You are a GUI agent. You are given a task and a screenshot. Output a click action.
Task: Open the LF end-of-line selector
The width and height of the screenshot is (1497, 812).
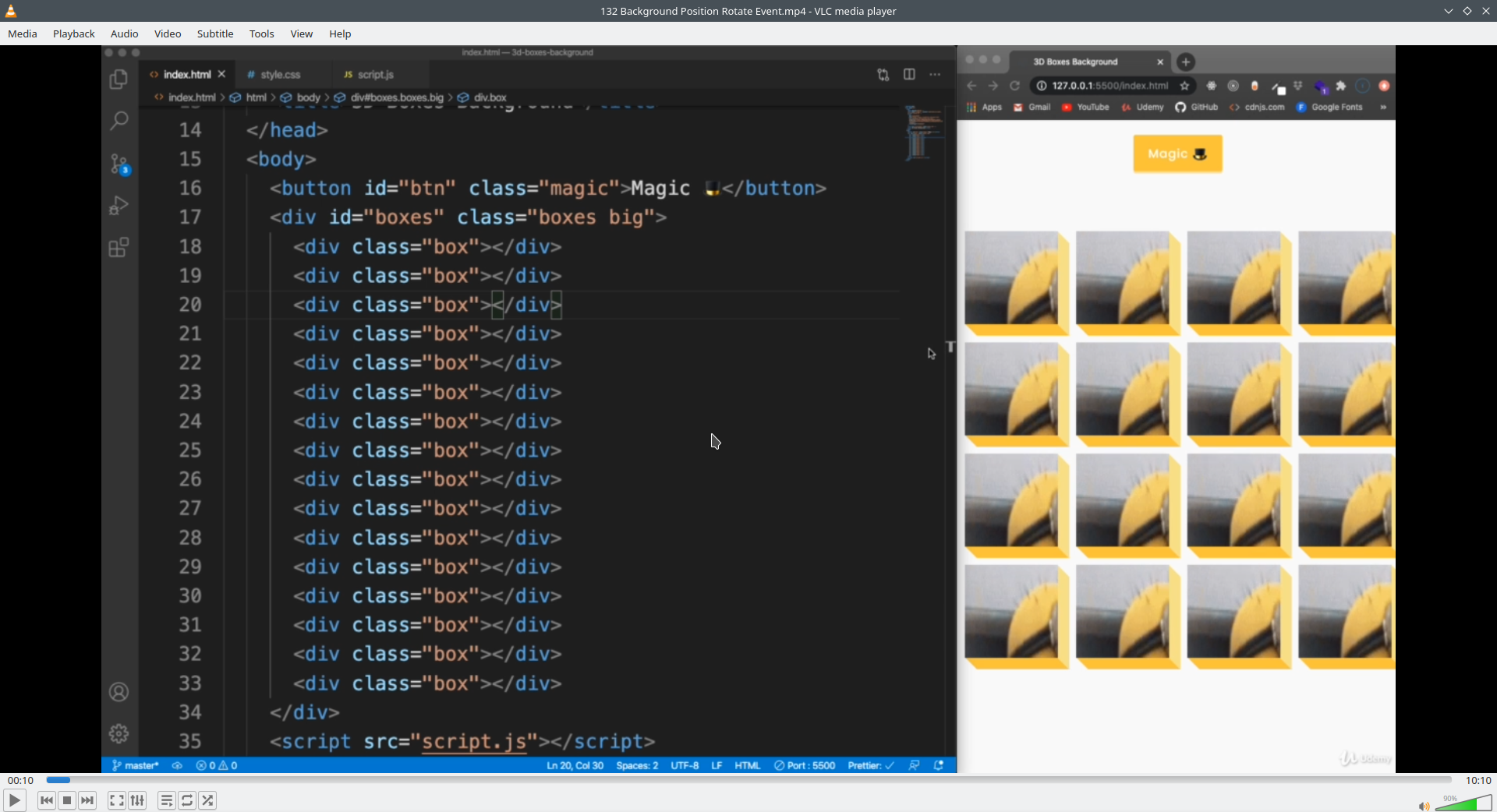tap(717, 765)
